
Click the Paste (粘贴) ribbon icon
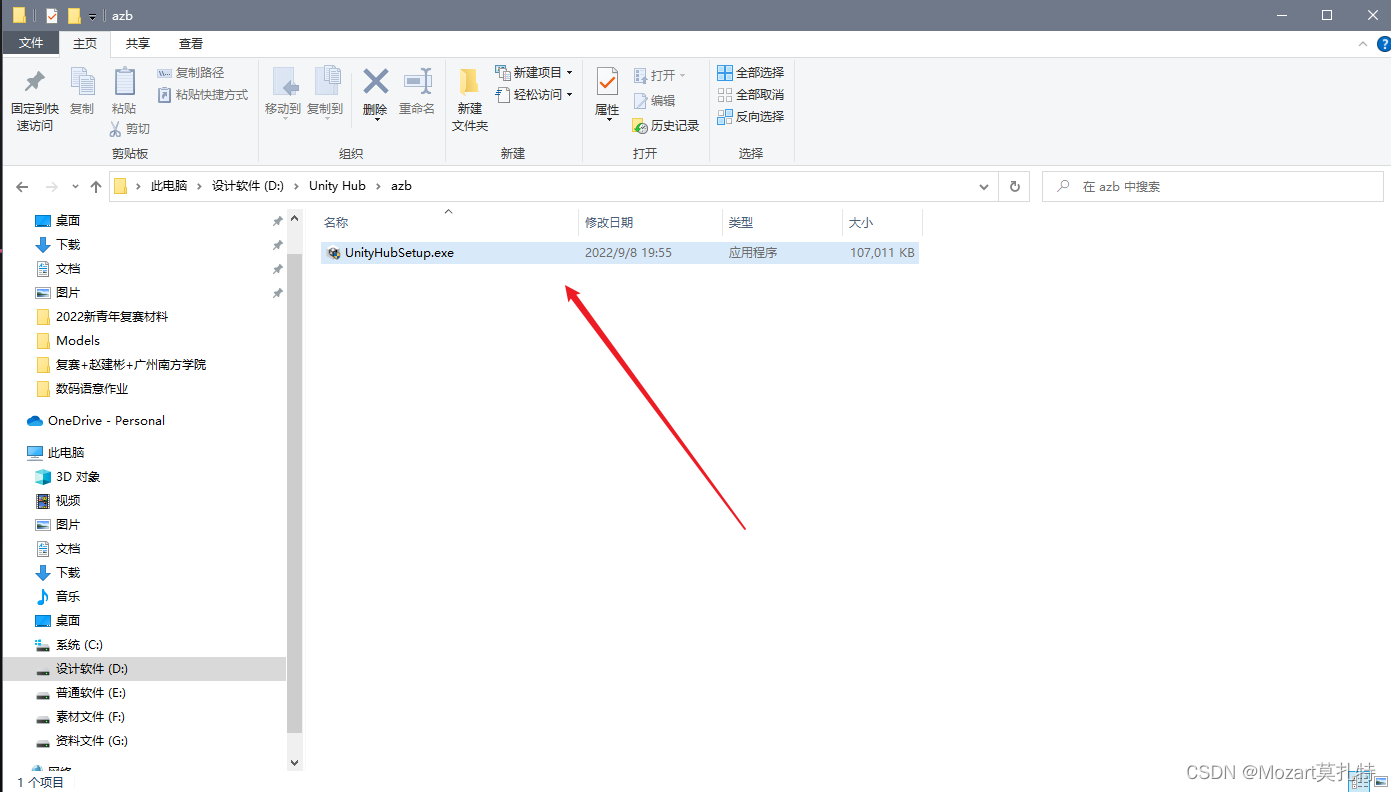coord(124,82)
